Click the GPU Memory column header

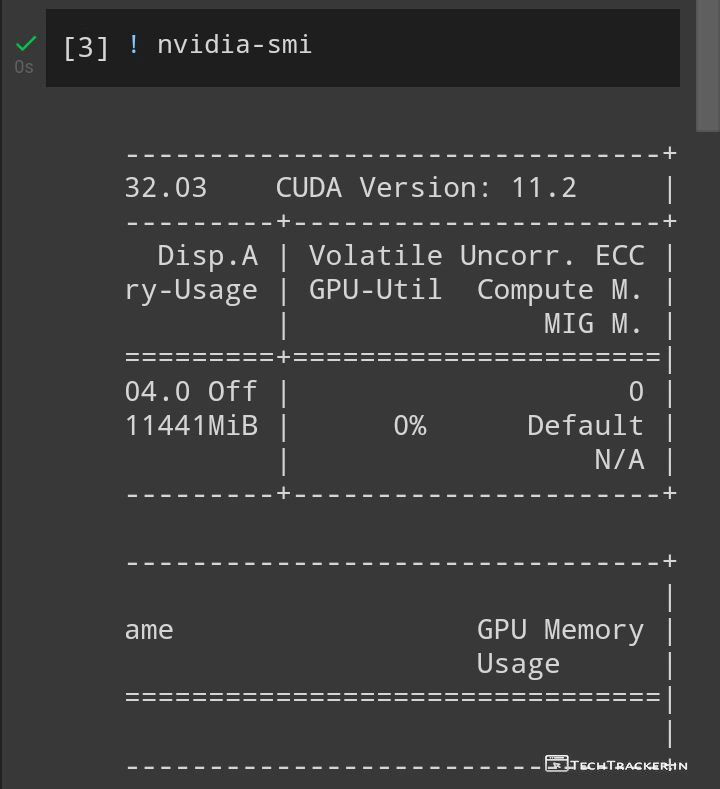click(560, 630)
